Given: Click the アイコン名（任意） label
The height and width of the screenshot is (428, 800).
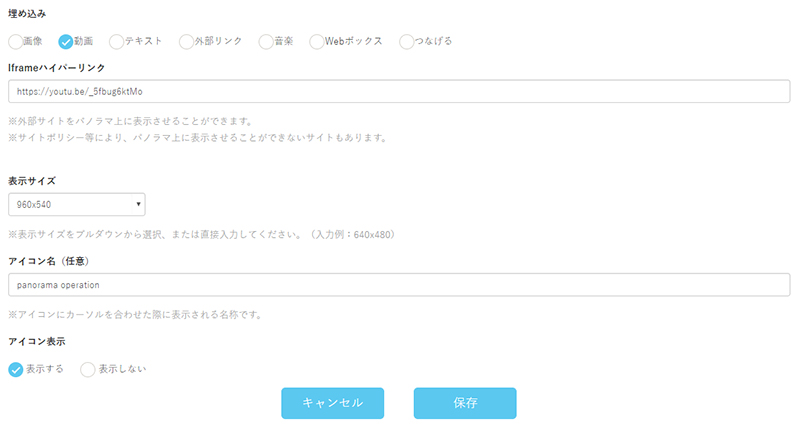Looking at the screenshot, I should point(49,260).
